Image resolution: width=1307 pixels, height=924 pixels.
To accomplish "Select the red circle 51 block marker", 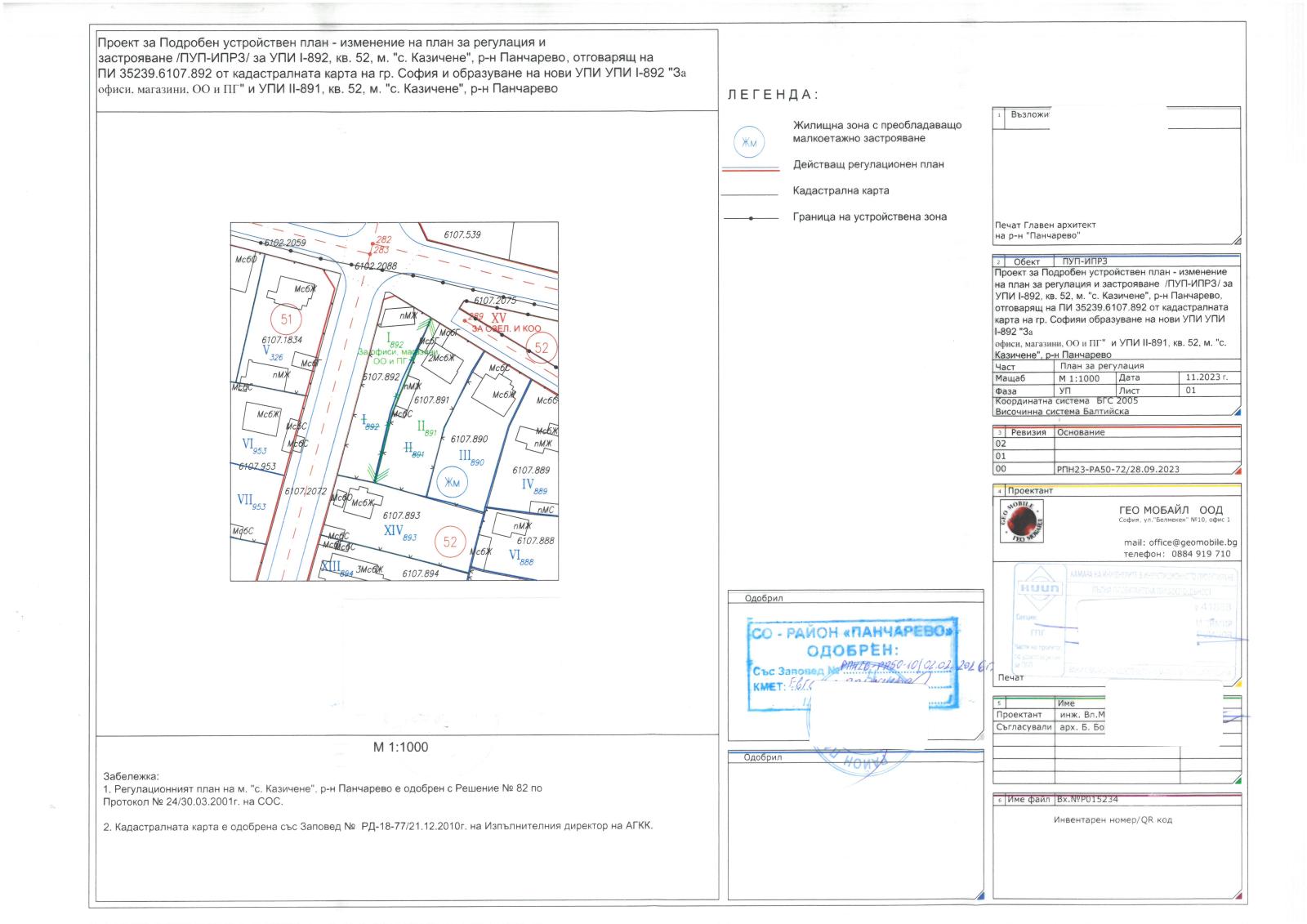I will click(286, 319).
